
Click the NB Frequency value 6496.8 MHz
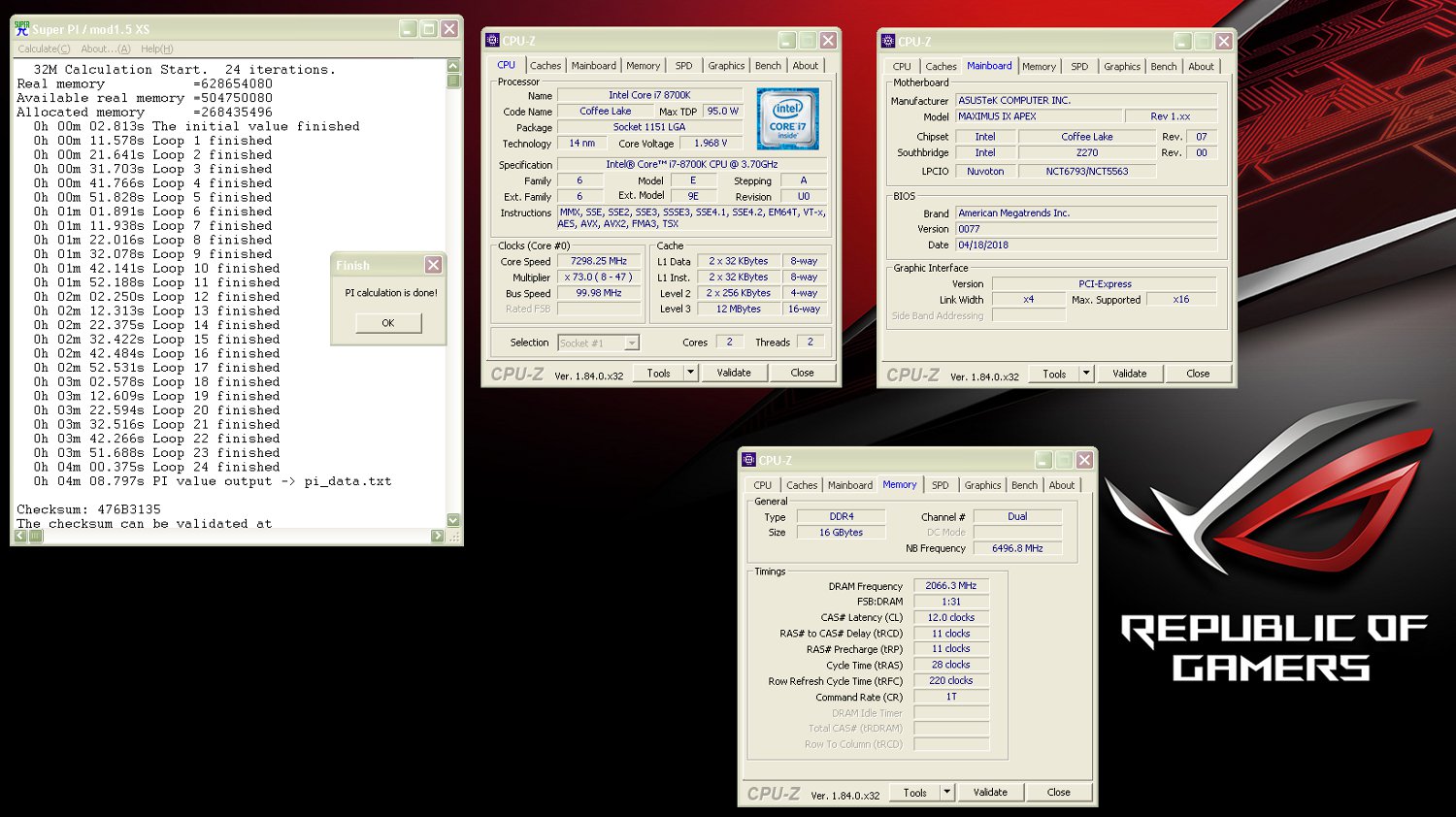1017,549
